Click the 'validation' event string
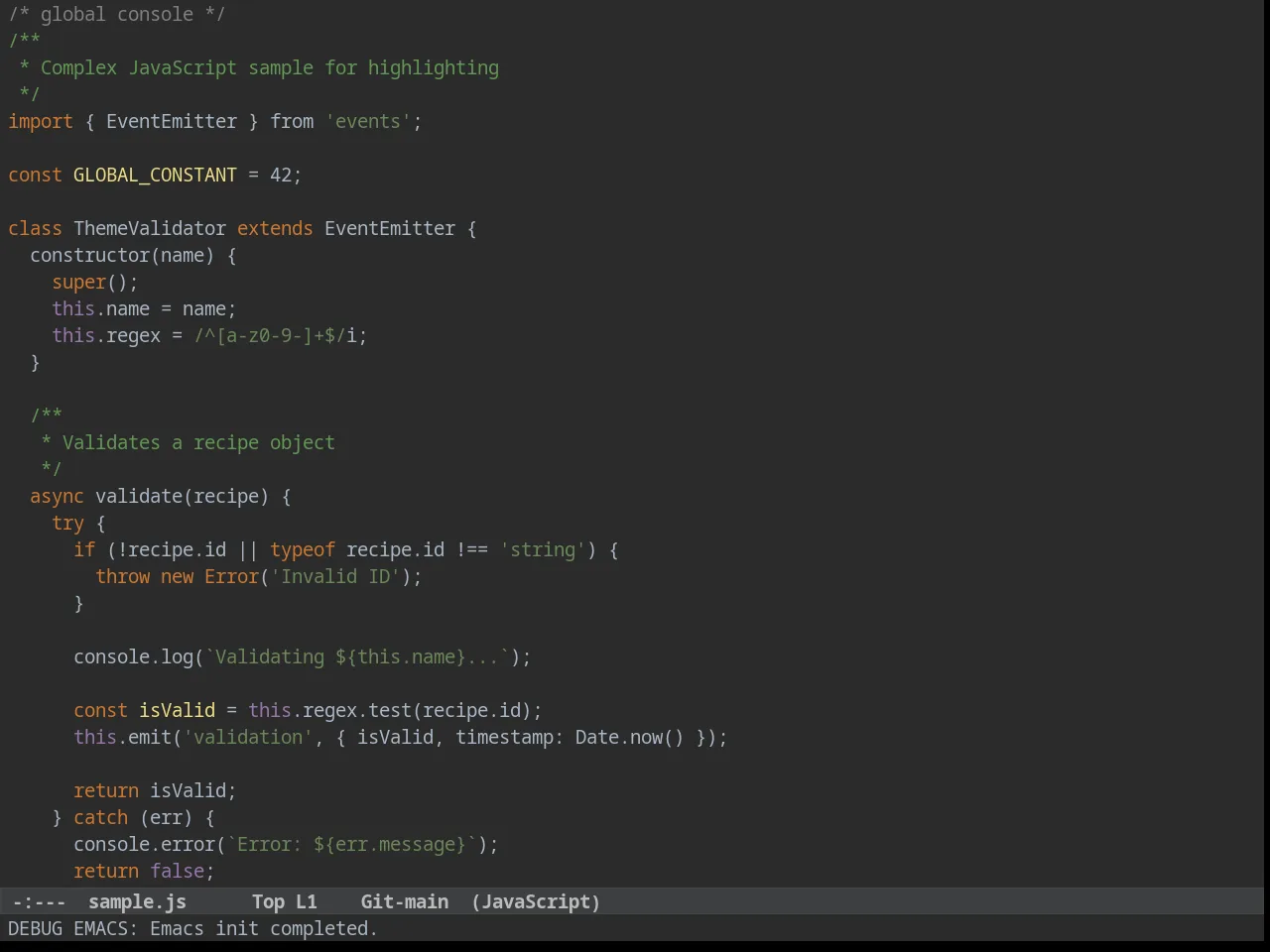Viewport: 1270px width, 952px height. click(x=248, y=737)
